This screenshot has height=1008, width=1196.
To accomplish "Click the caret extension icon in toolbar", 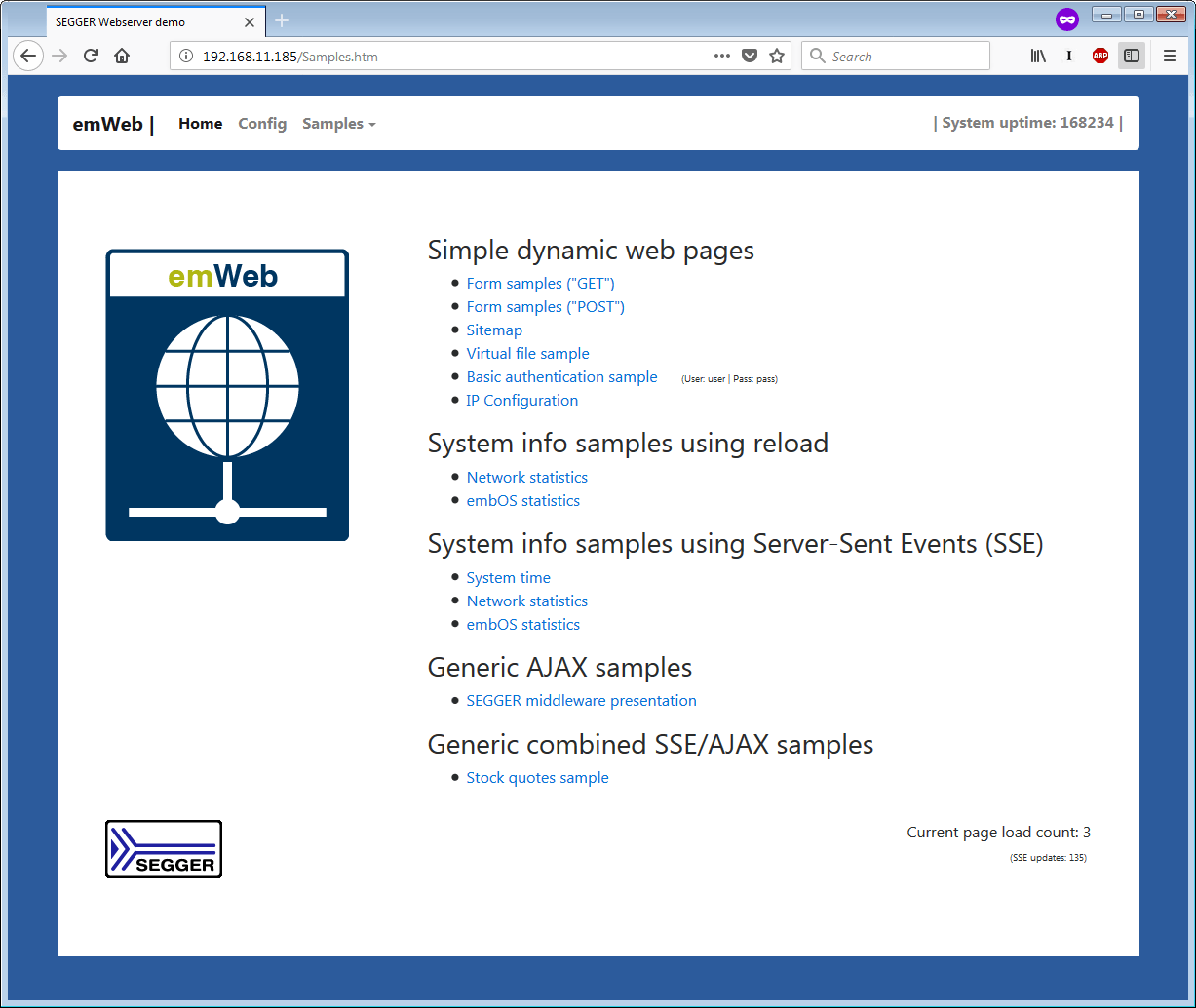I will tap(1069, 56).
